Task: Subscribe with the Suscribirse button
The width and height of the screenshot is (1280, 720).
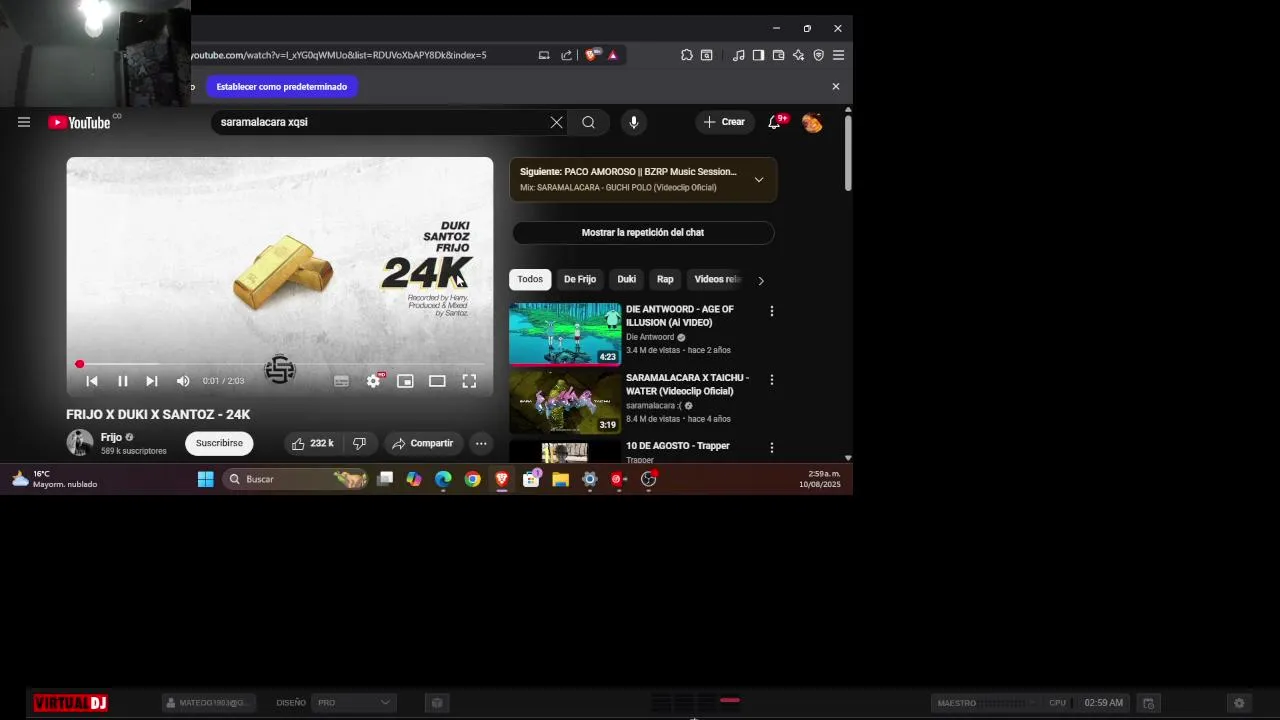Action: (219, 443)
